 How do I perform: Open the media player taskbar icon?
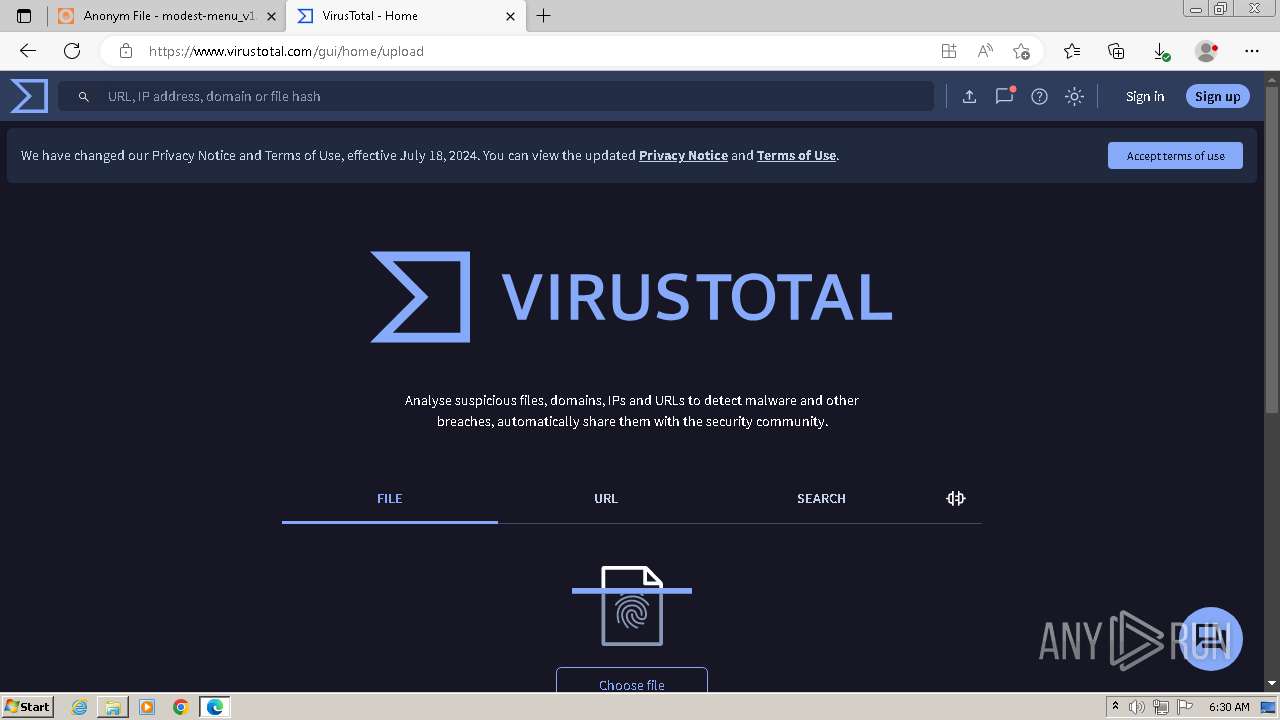click(147, 707)
